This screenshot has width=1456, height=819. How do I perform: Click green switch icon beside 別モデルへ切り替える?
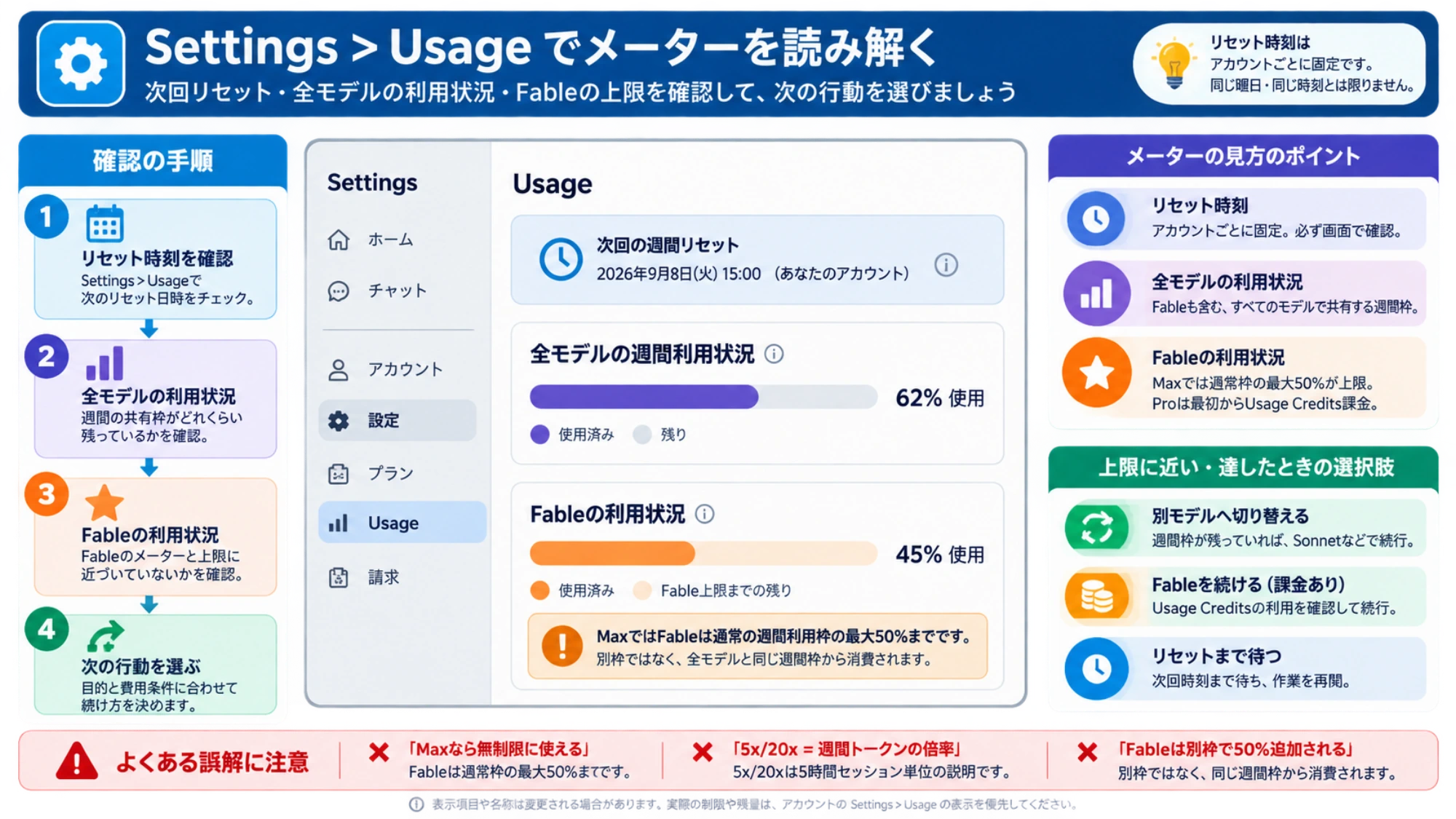[1097, 527]
